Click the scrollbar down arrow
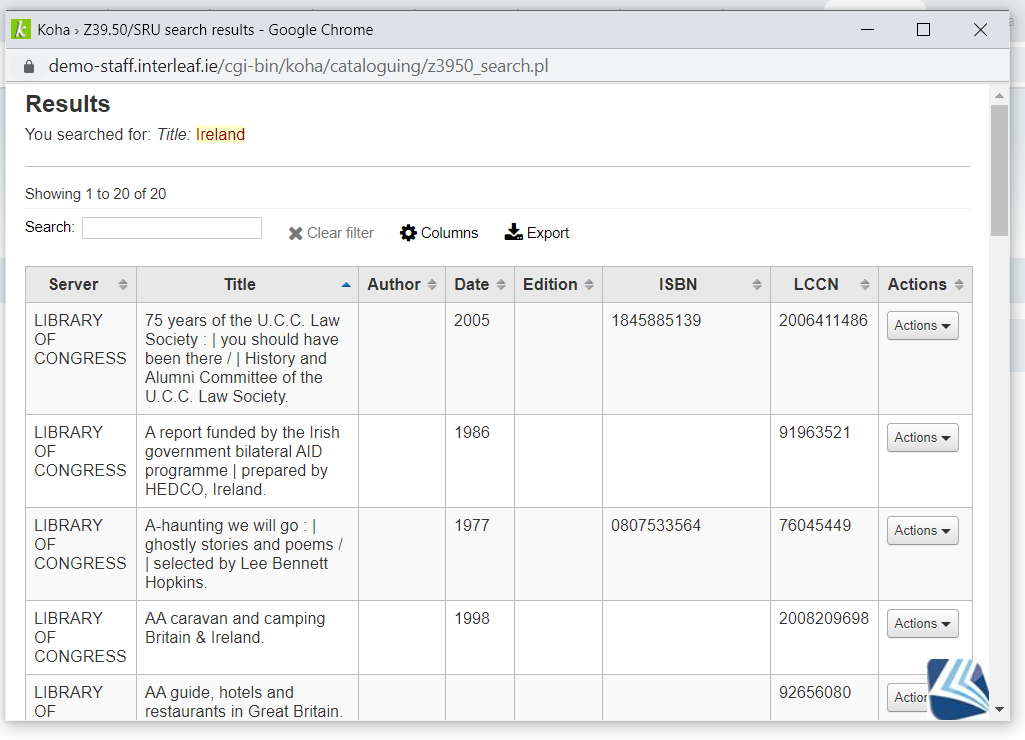 click(x=999, y=709)
